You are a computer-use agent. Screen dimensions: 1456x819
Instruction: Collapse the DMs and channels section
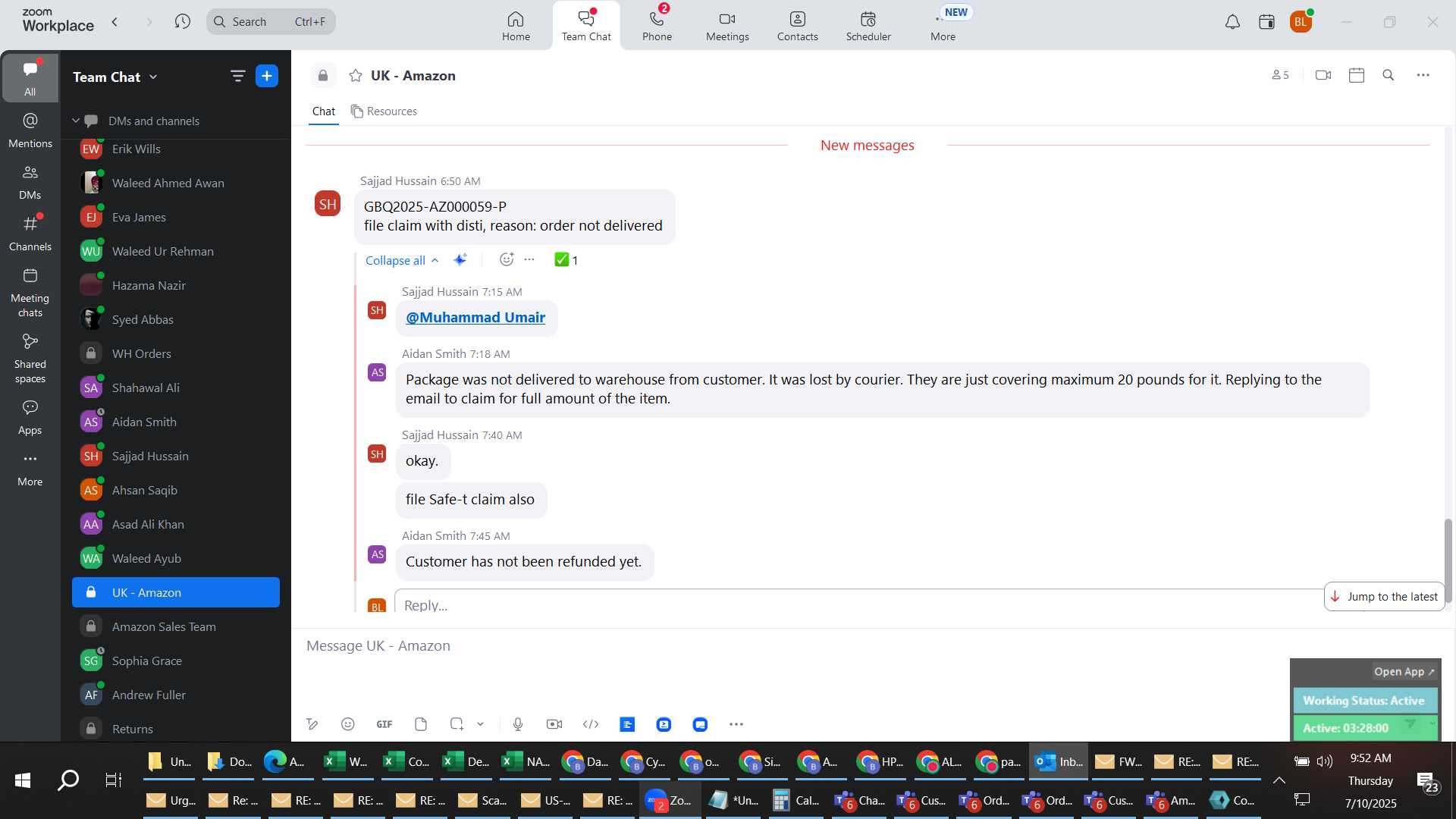tap(76, 121)
